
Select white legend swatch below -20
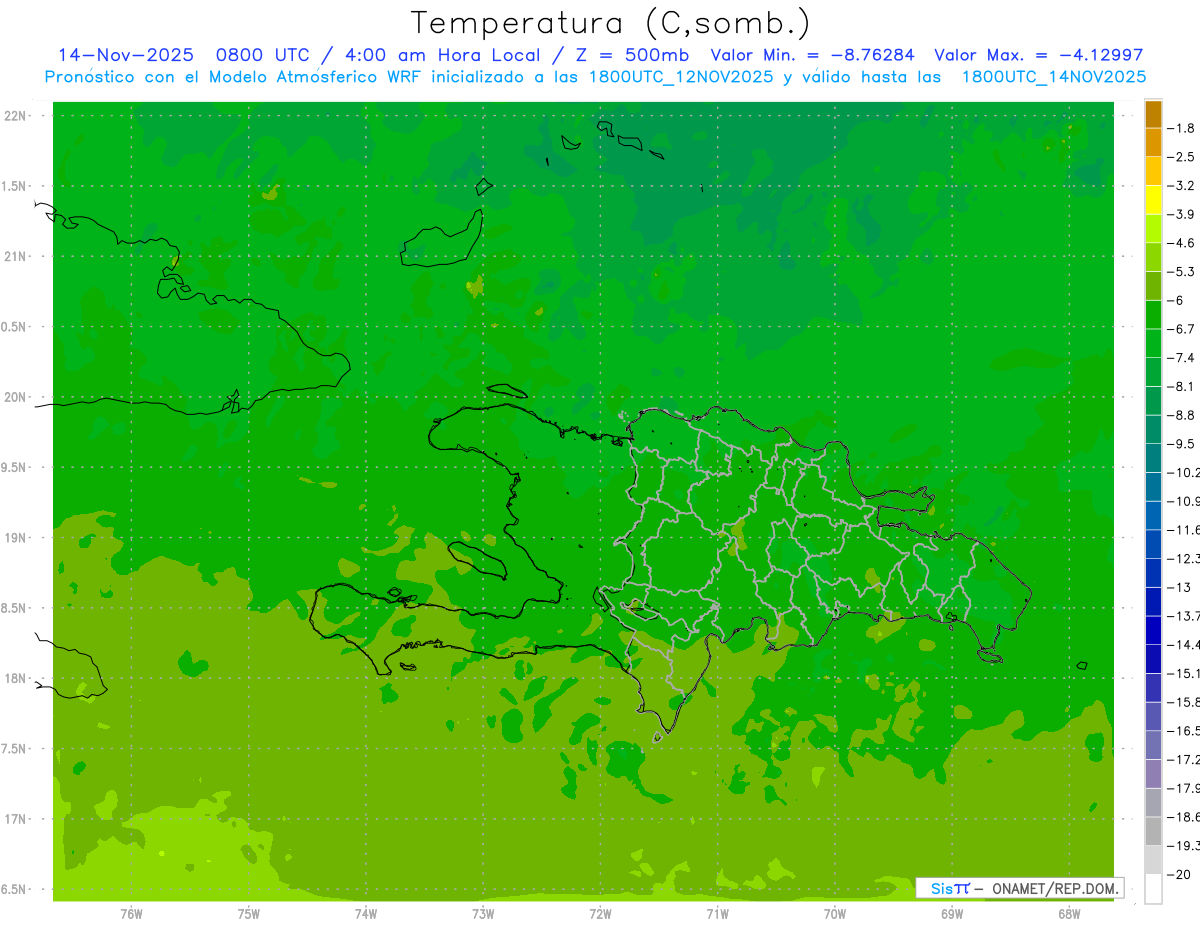1153,889
